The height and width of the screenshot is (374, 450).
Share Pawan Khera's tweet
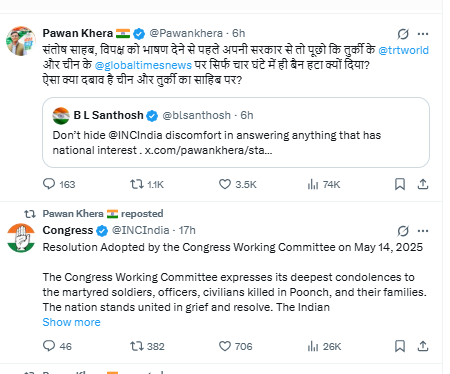tap(423, 184)
